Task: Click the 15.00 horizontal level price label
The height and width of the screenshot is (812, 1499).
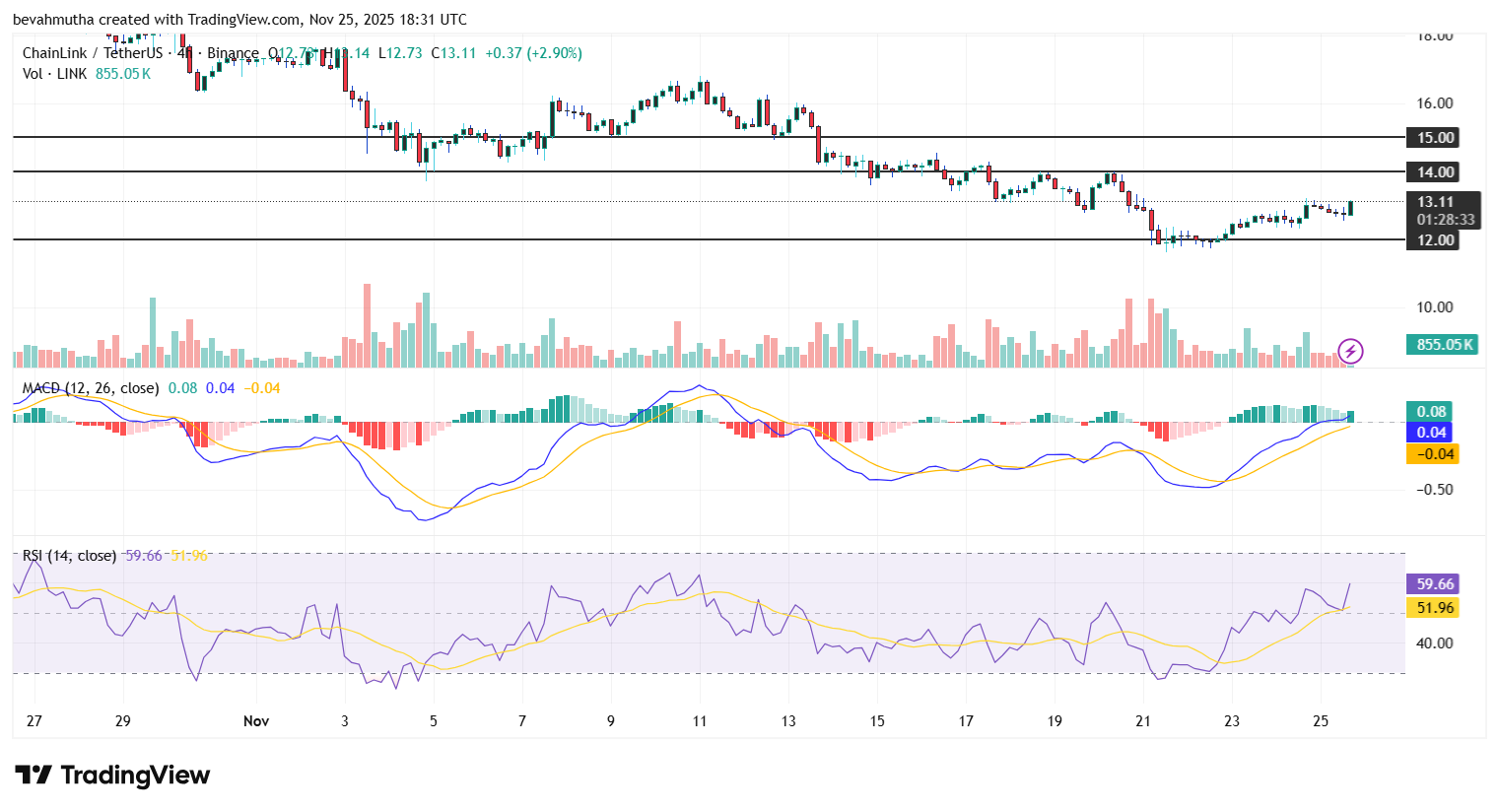Action: (x=1431, y=138)
